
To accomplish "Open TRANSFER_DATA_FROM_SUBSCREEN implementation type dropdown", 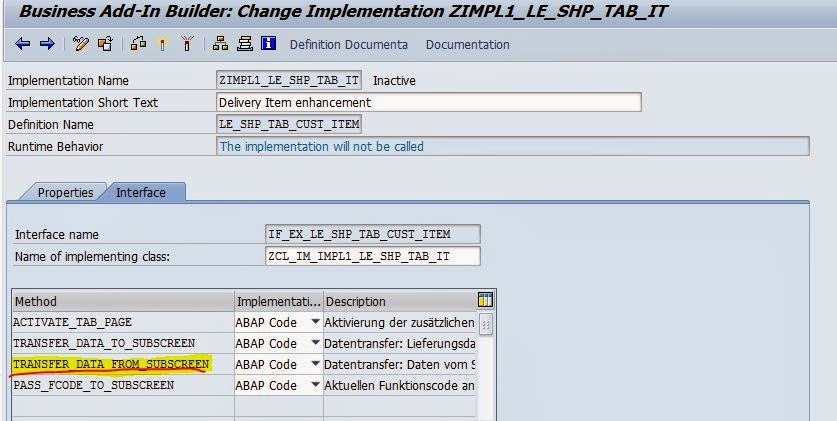I will 315,364.
